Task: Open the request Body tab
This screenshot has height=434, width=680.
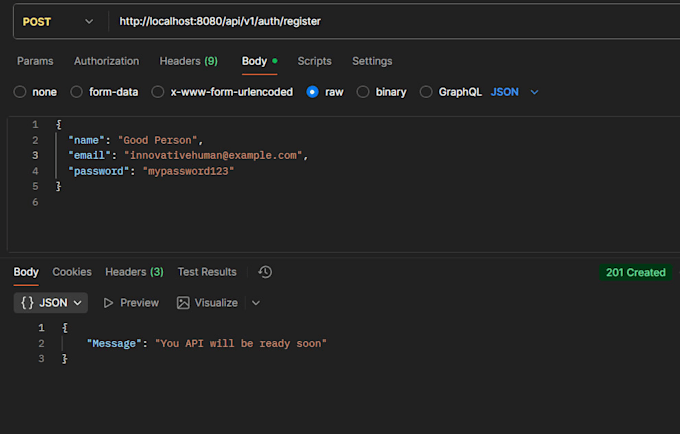Action: tap(259, 61)
